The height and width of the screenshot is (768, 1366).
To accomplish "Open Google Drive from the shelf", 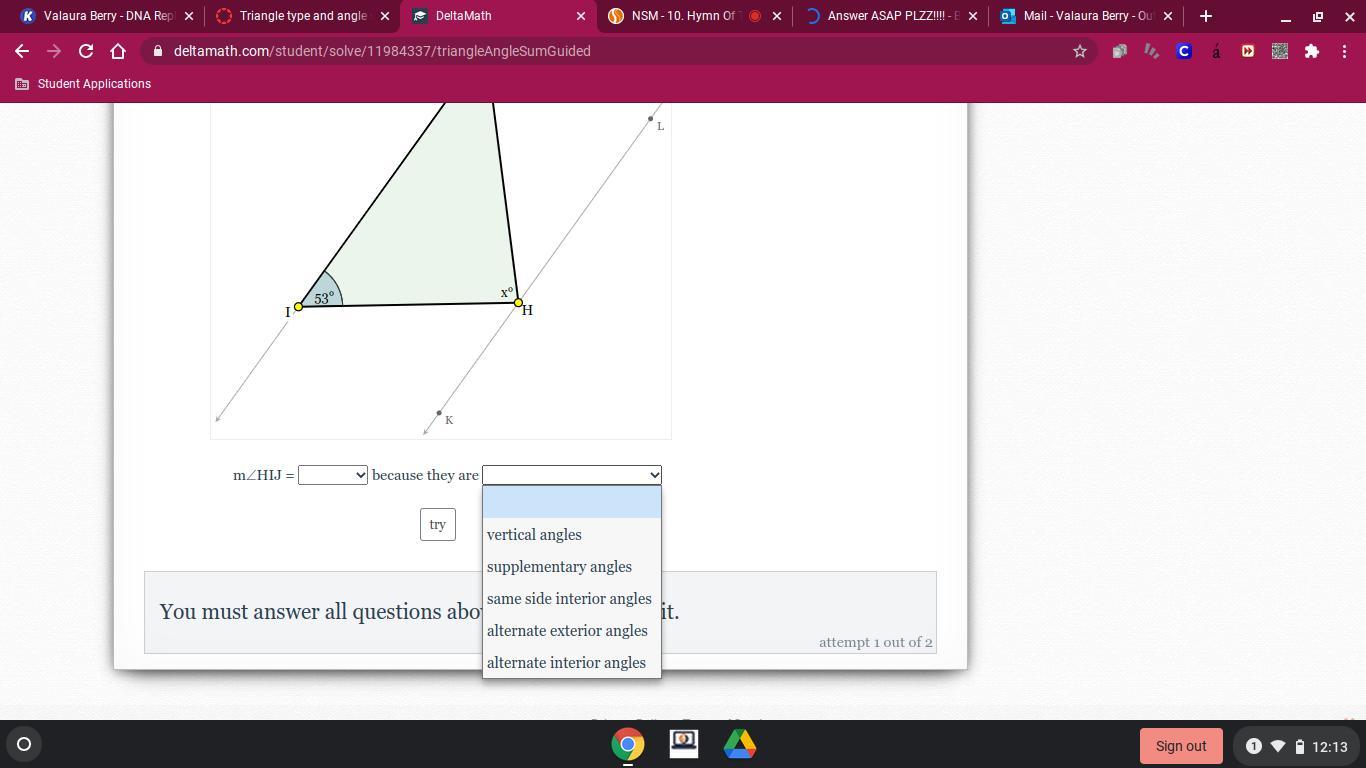I will [740, 745].
